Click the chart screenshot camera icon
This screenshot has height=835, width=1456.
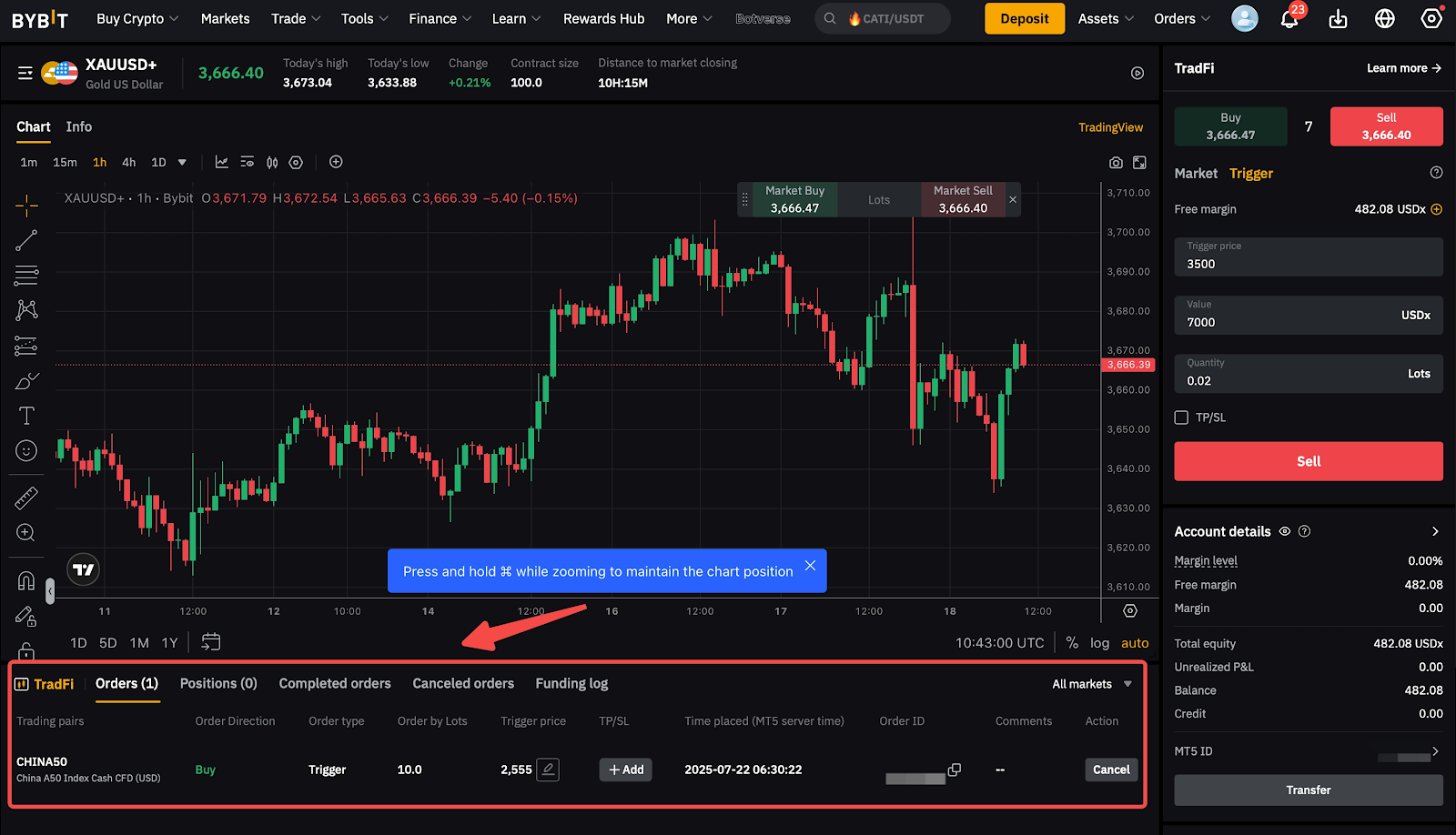point(1116,163)
